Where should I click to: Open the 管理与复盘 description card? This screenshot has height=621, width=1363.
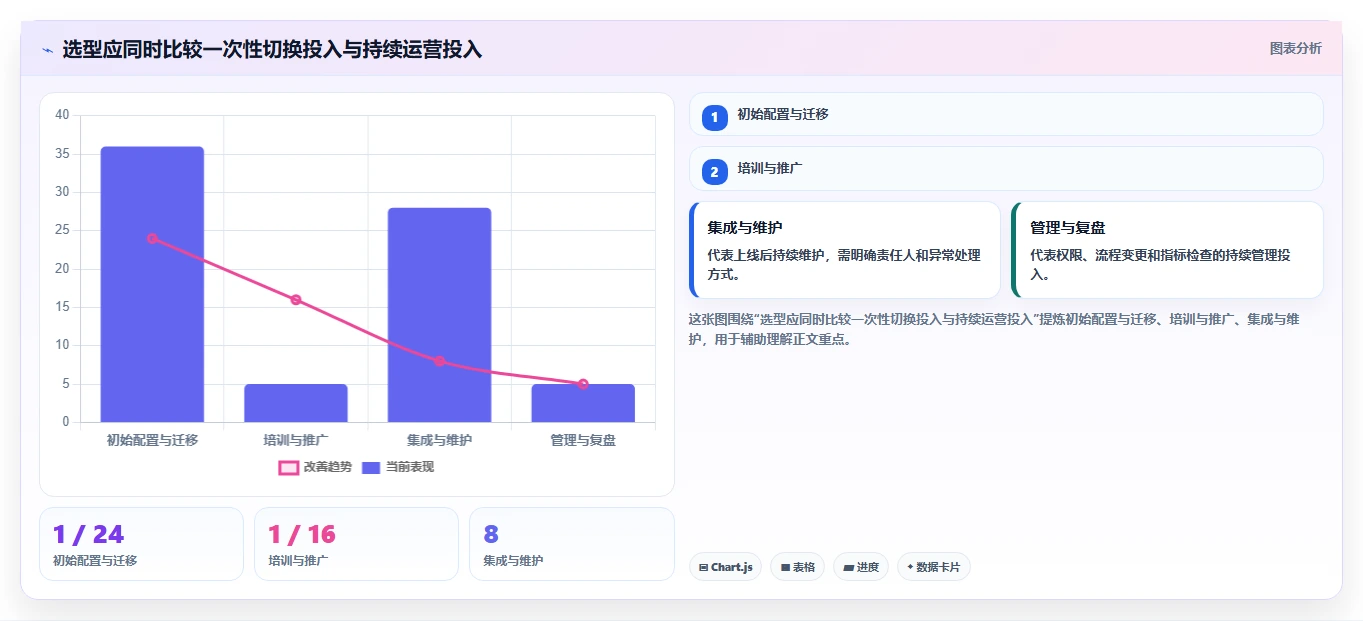point(1168,250)
